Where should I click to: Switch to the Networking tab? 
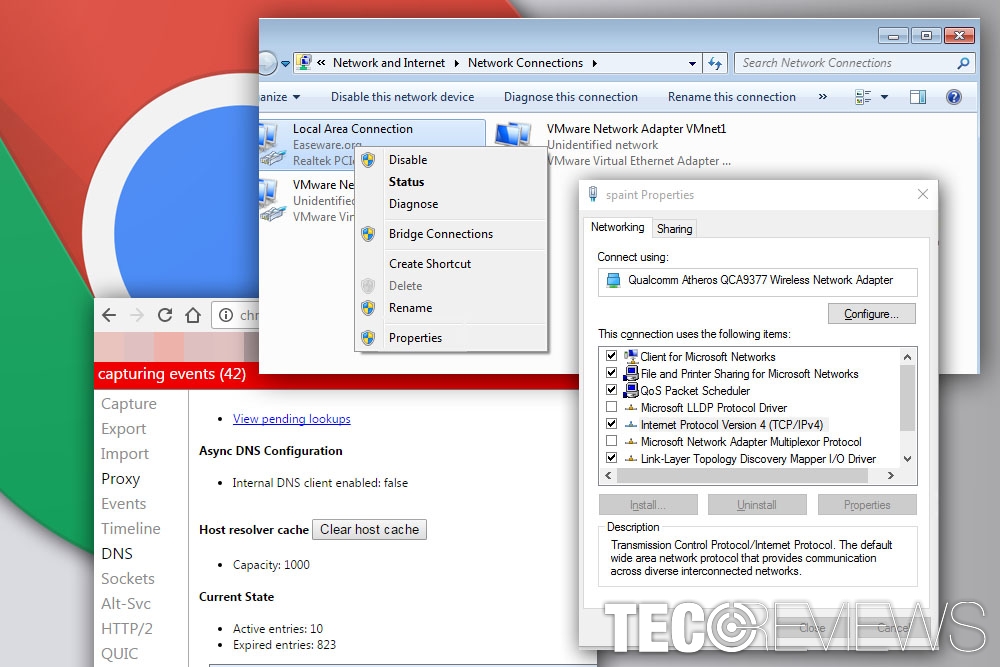click(x=617, y=227)
